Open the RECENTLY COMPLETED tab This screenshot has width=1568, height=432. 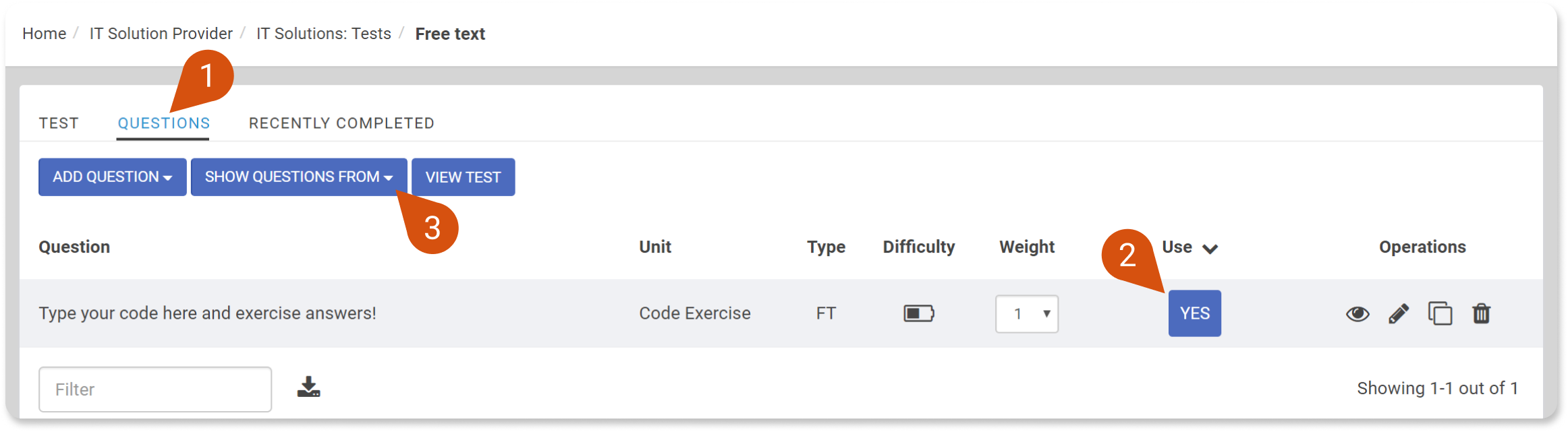(x=341, y=123)
